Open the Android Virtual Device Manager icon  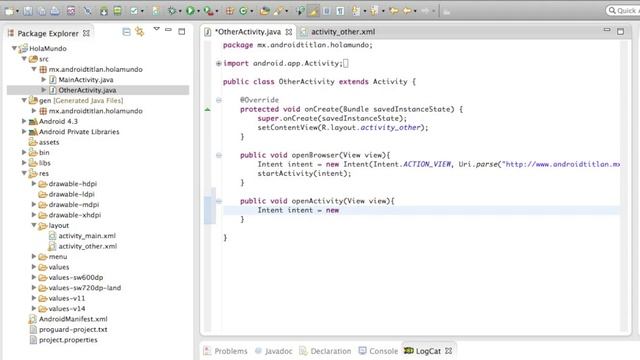click(118, 11)
